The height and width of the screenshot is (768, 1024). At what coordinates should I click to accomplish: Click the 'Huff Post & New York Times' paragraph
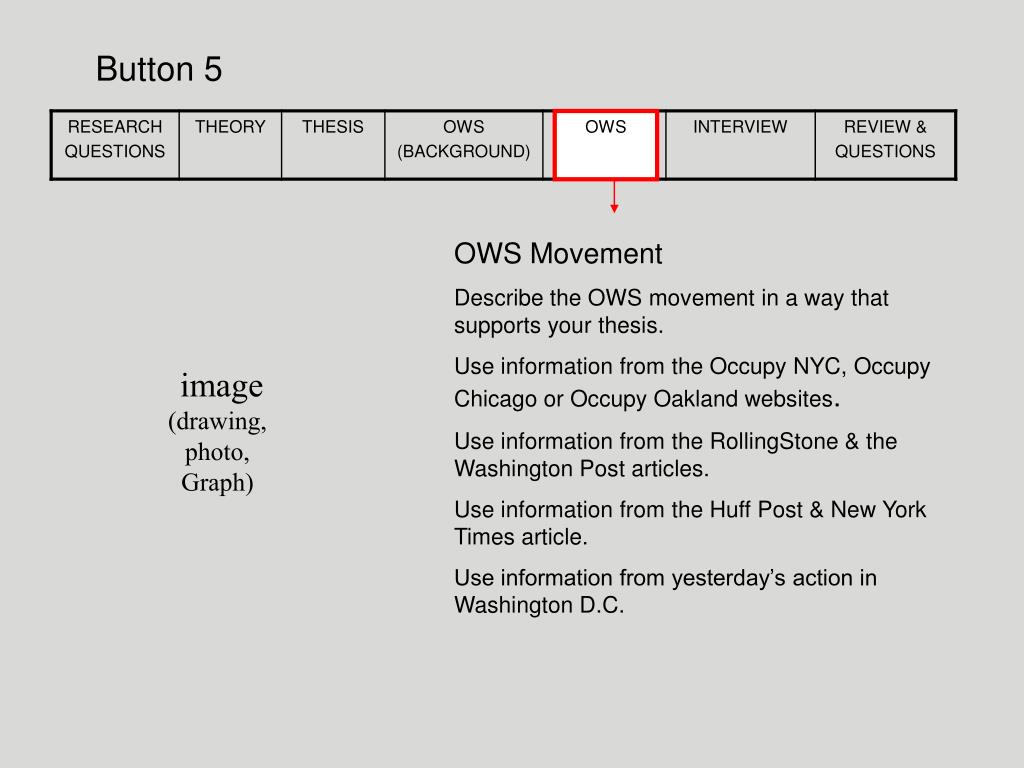[x=690, y=523]
